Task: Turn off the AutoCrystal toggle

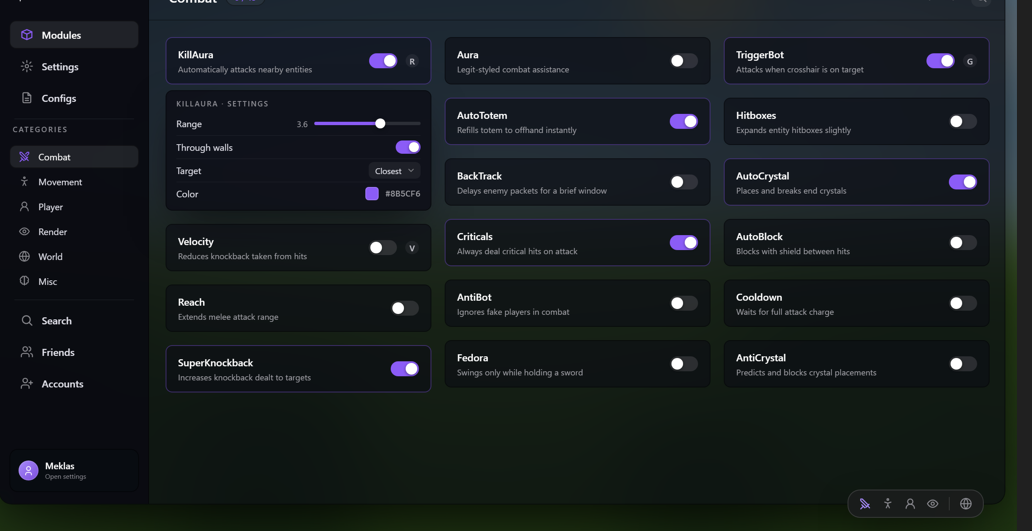Action: (963, 182)
